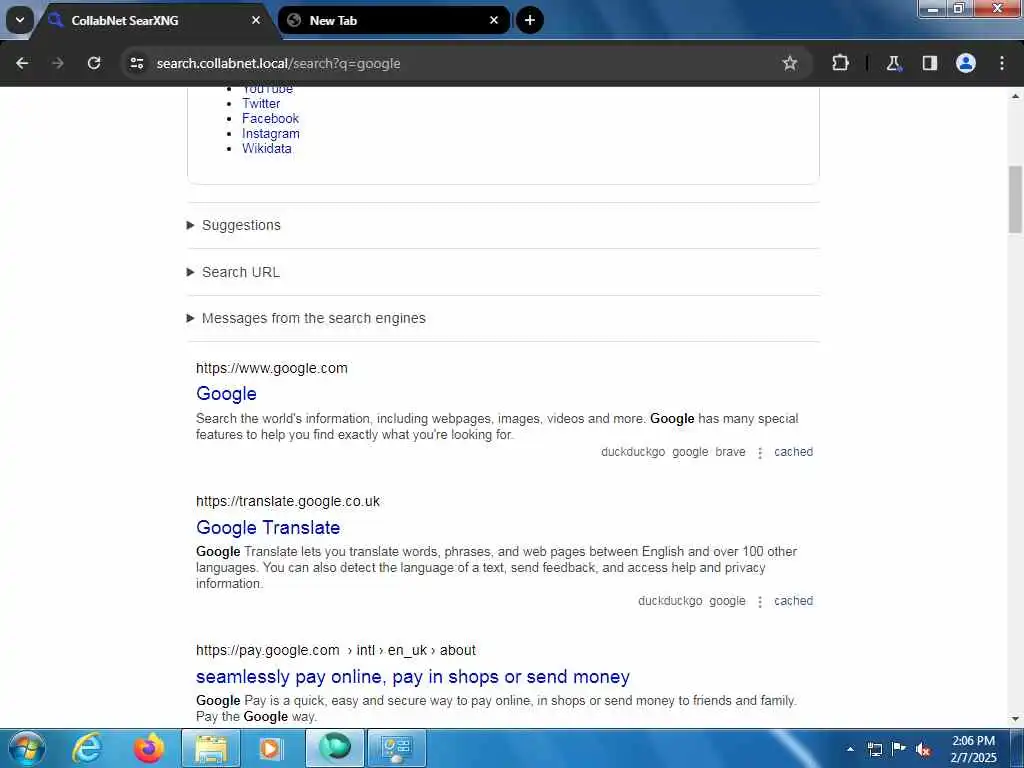Open the Wikidata link

(267, 148)
